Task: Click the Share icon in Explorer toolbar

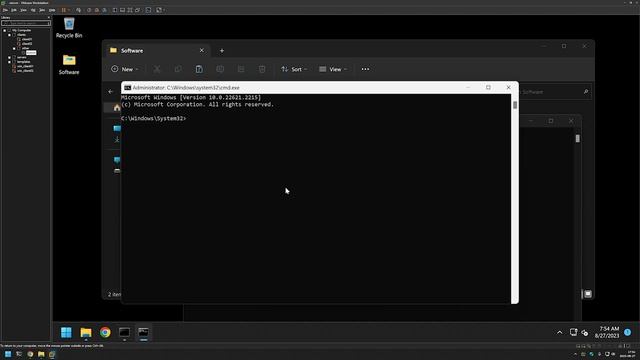Action: (241, 69)
